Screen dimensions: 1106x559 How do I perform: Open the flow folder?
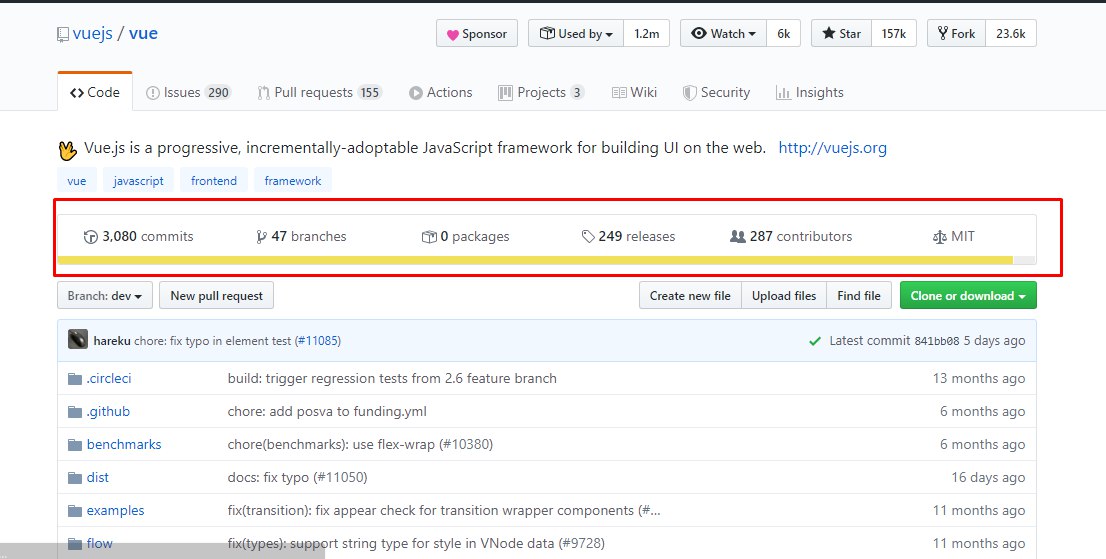(x=99, y=543)
